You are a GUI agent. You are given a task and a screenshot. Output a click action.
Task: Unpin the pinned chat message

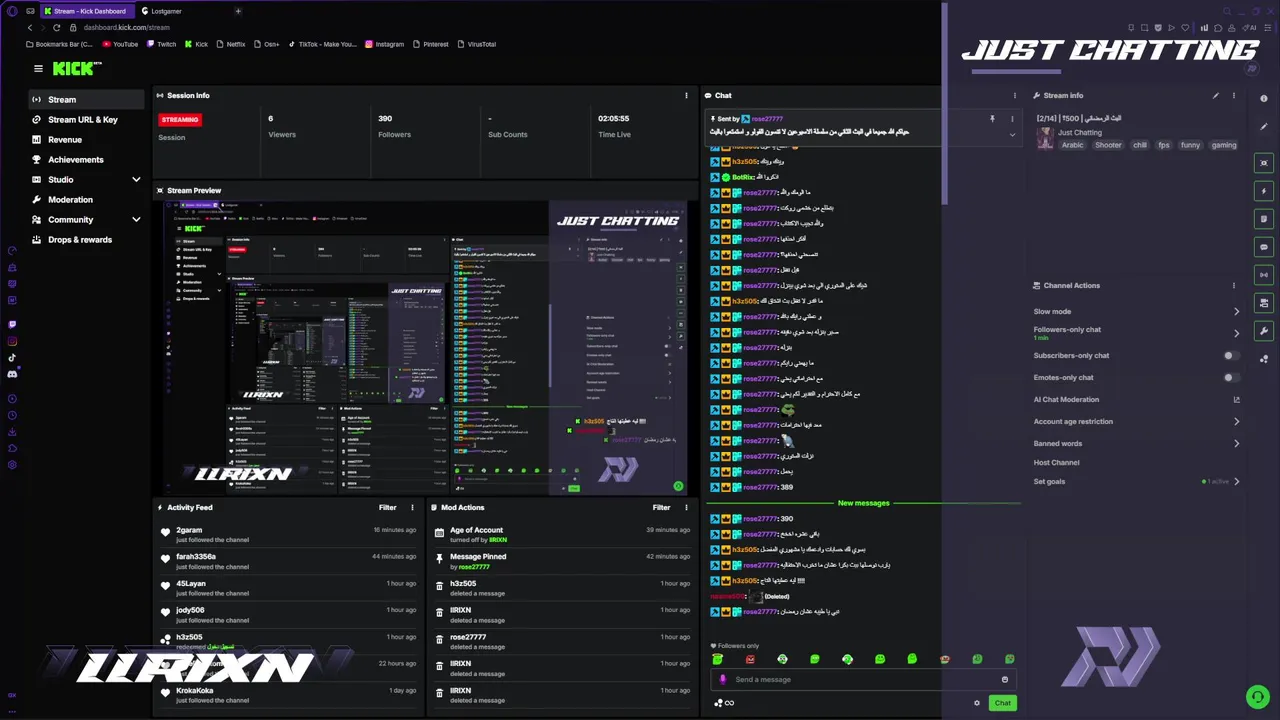[992, 119]
